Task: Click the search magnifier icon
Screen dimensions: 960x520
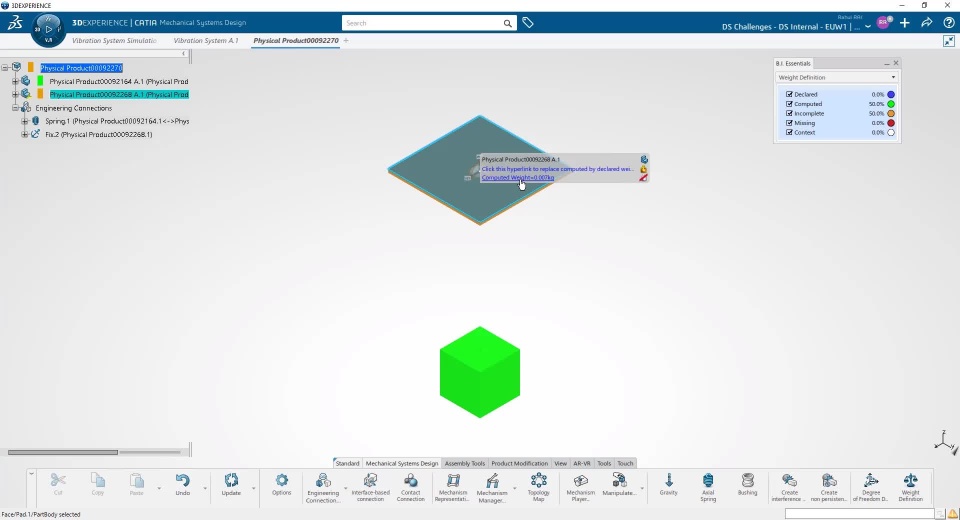Action: click(508, 23)
